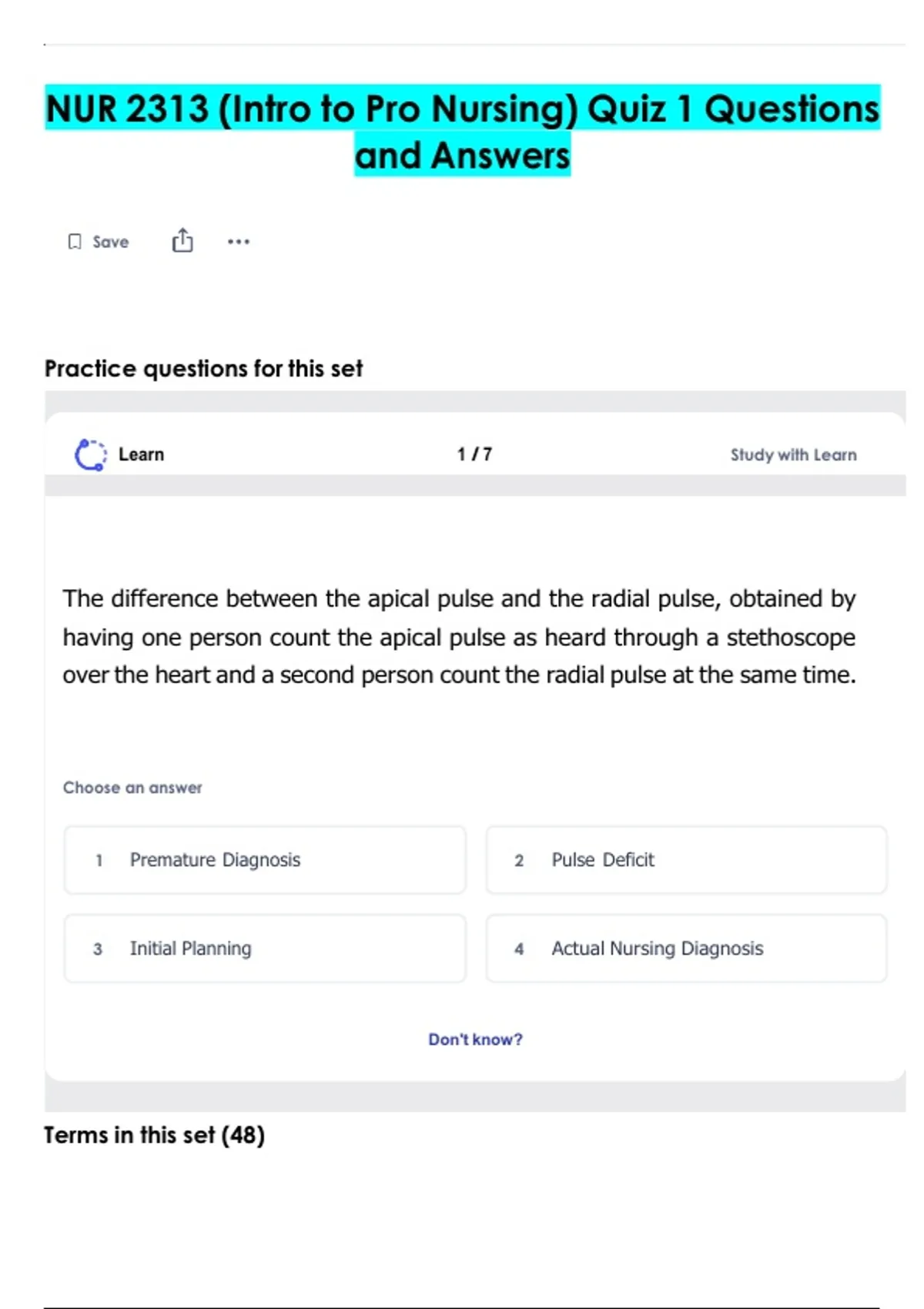924x1309 pixels.
Task: Open the Study with Learn link
Action: pyautogui.click(x=793, y=455)
